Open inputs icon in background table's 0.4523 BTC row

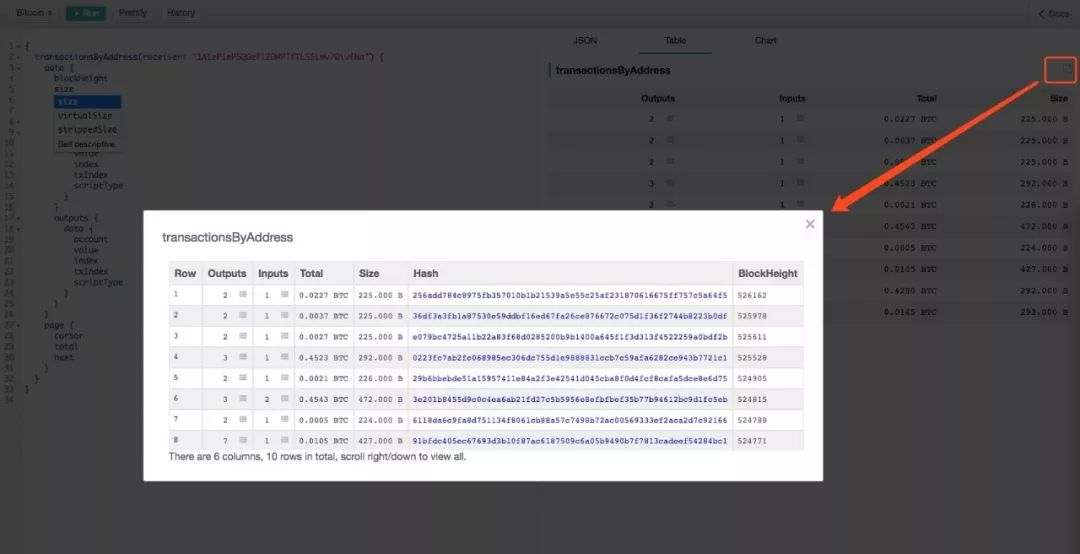pos(800,183)
